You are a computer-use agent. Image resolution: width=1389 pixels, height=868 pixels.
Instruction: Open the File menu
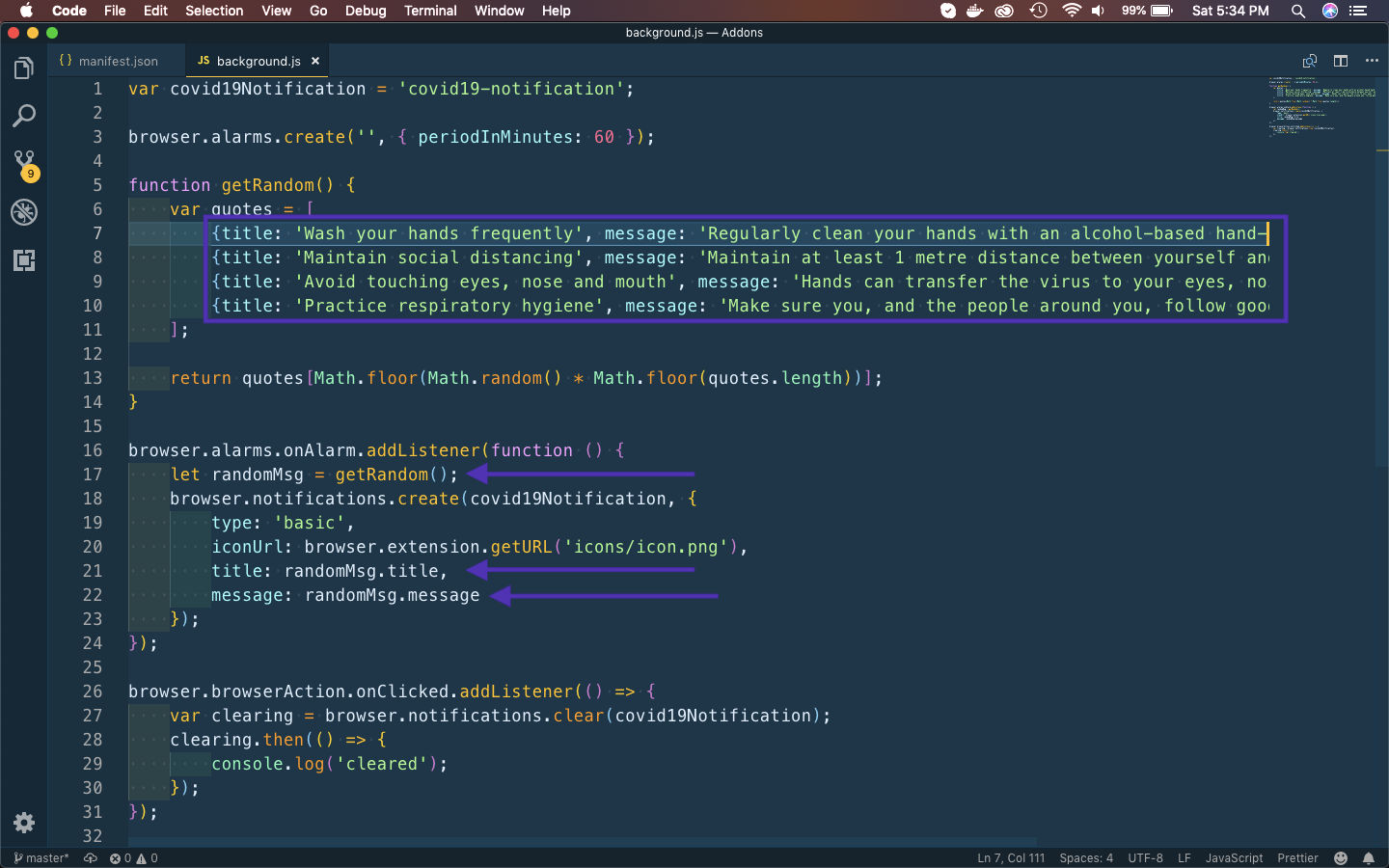click(x=115, y=11)
